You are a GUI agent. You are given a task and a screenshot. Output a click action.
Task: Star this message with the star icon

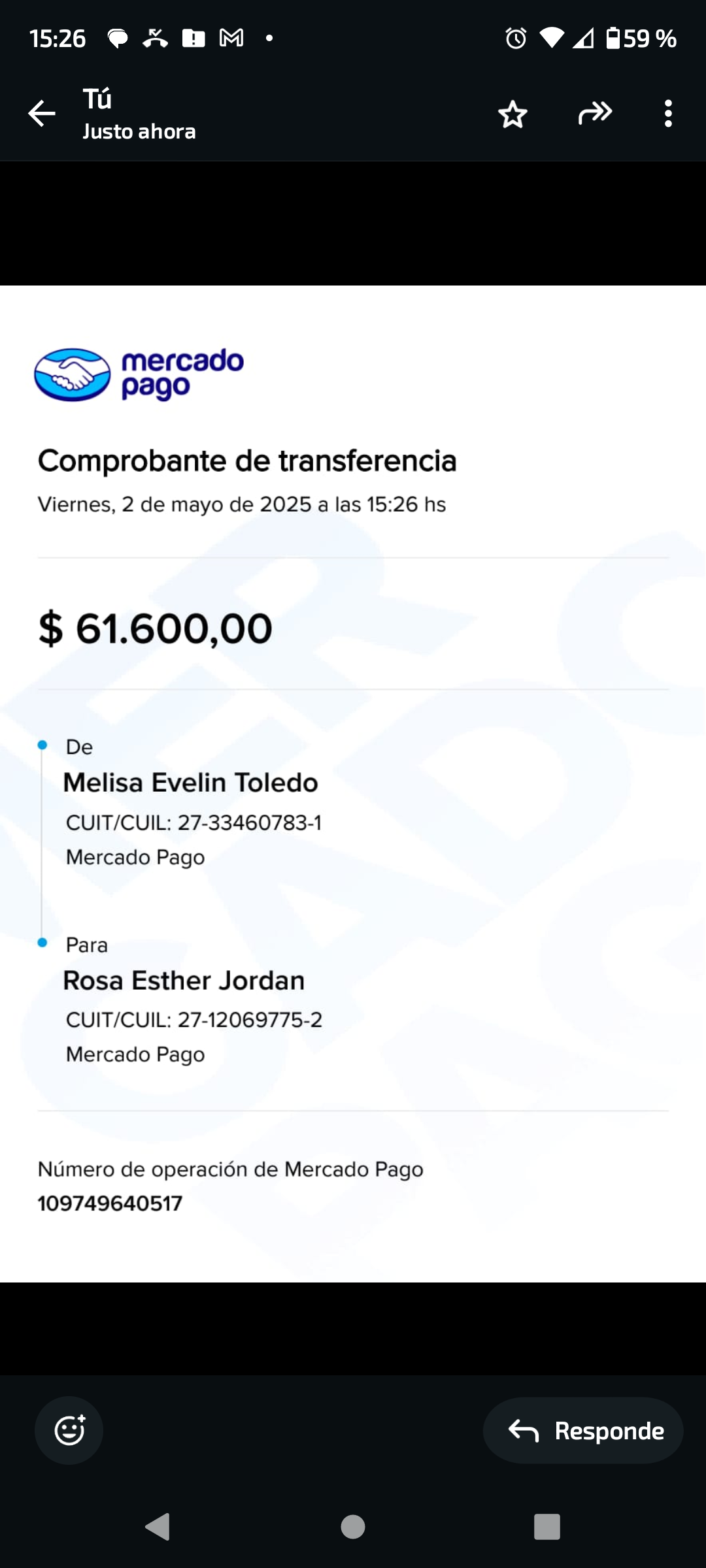pyautogui.click(x=513, y=114)
